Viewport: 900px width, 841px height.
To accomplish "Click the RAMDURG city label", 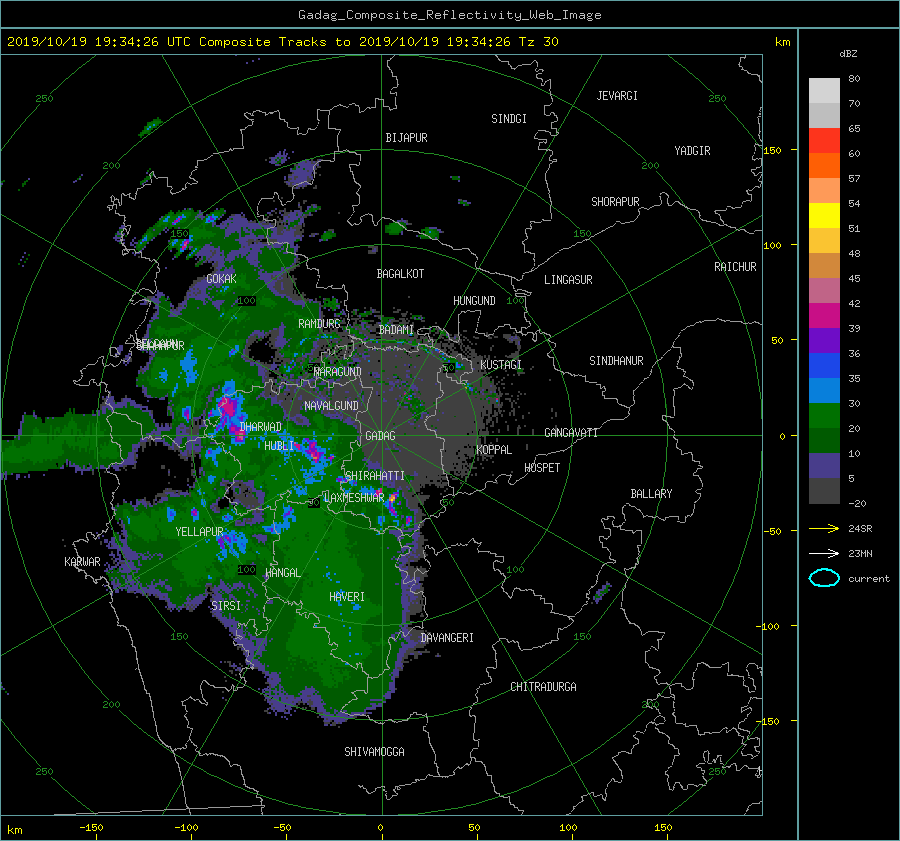I will (x=319, y=324).
